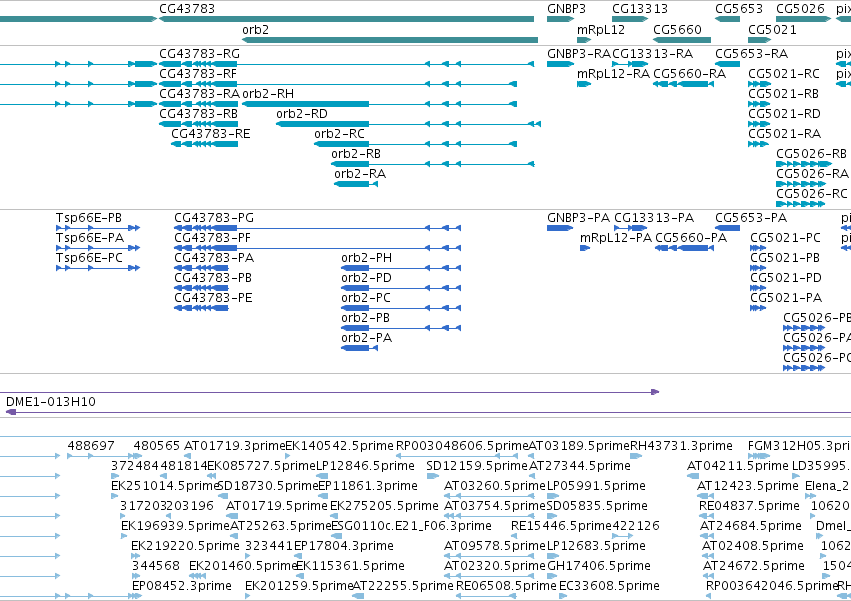Open transcript CG43783-RE
The image size is (851, 601).
point(204,144)
